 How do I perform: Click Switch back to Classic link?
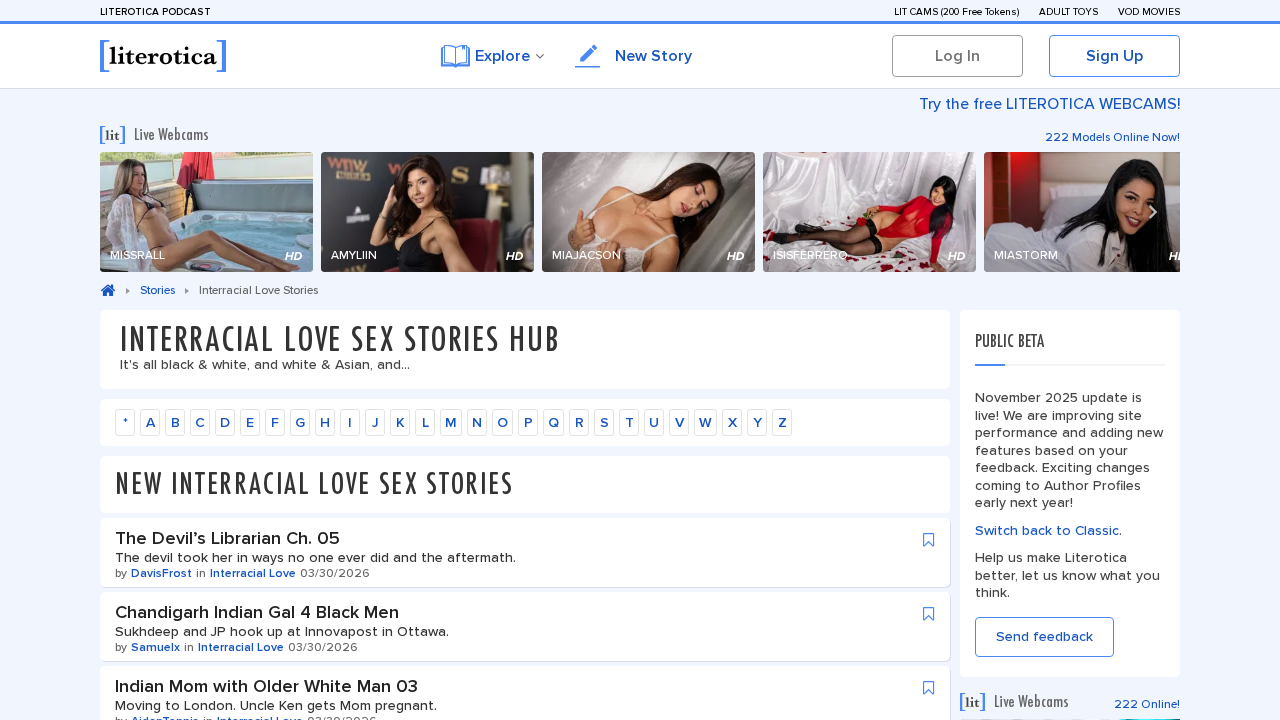pyautogui.click(x=1047, y=530)
